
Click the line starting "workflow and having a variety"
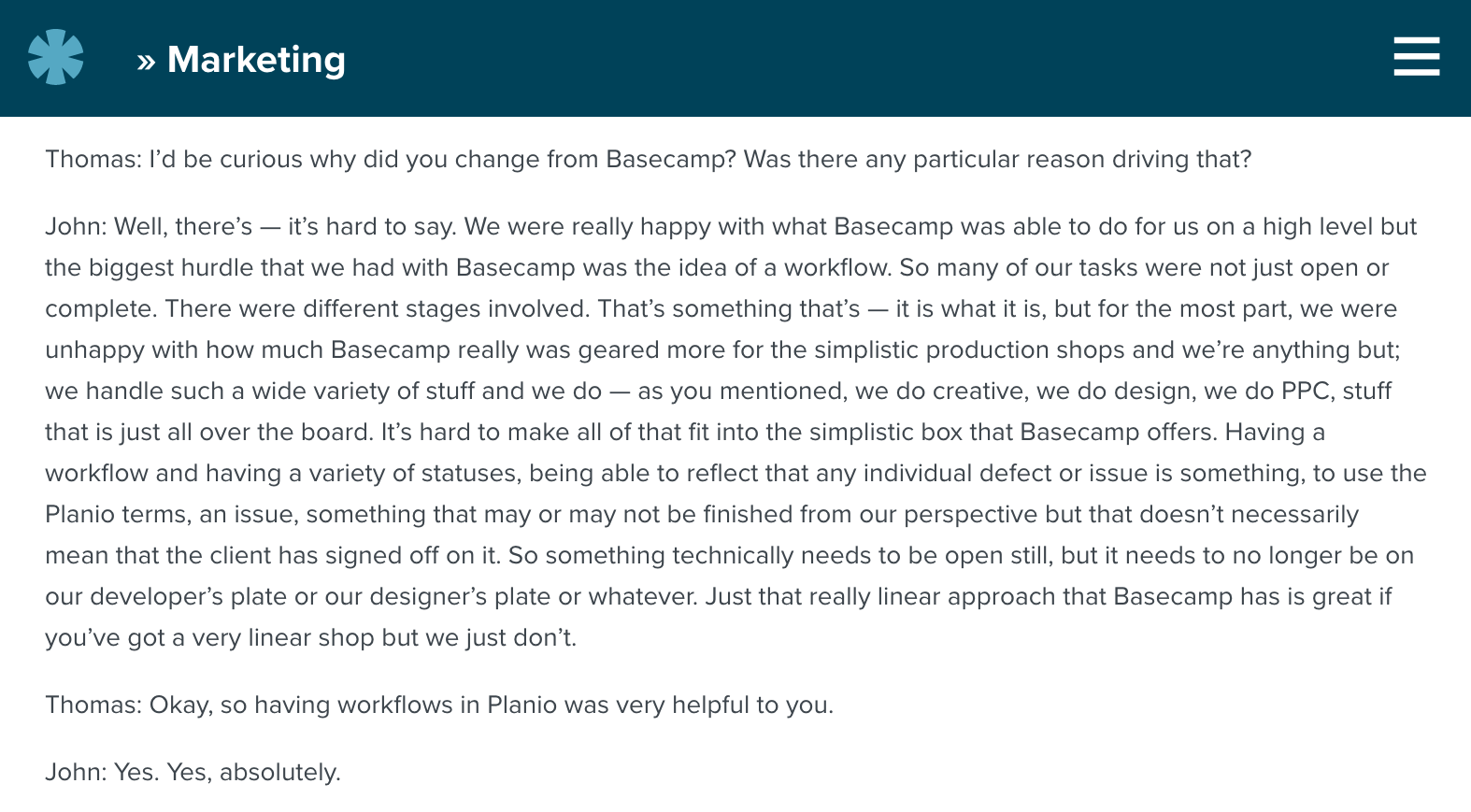(x=735, y=473)
